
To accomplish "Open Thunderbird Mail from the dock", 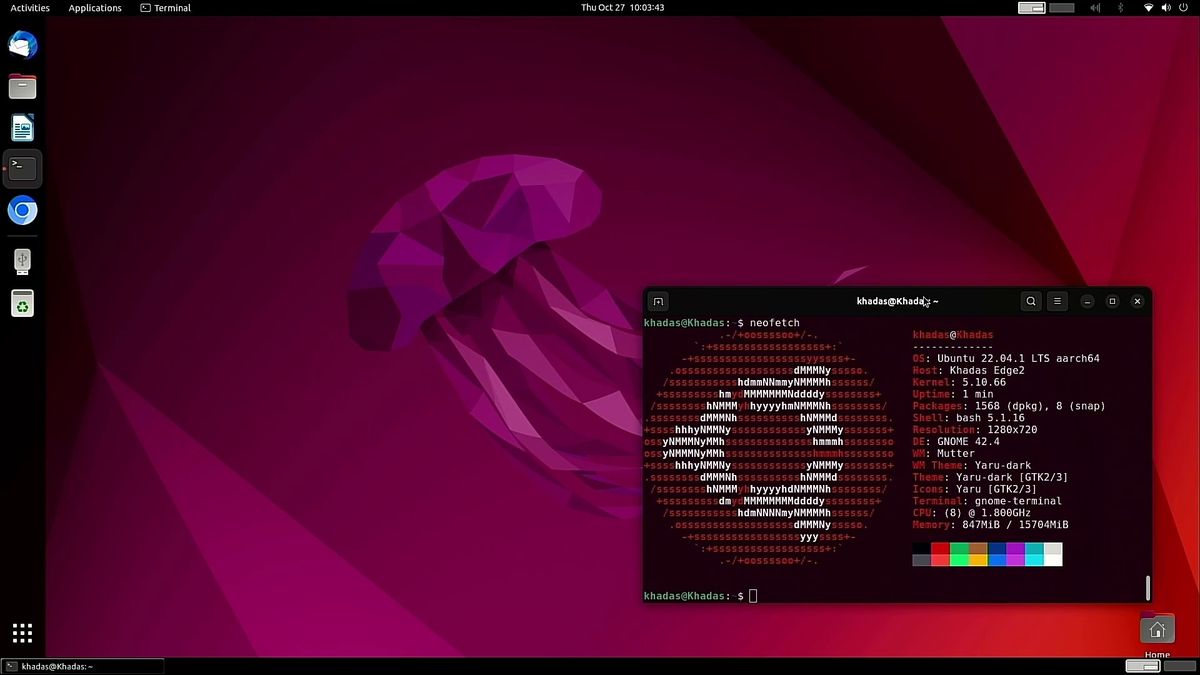I will coord(22,45).
